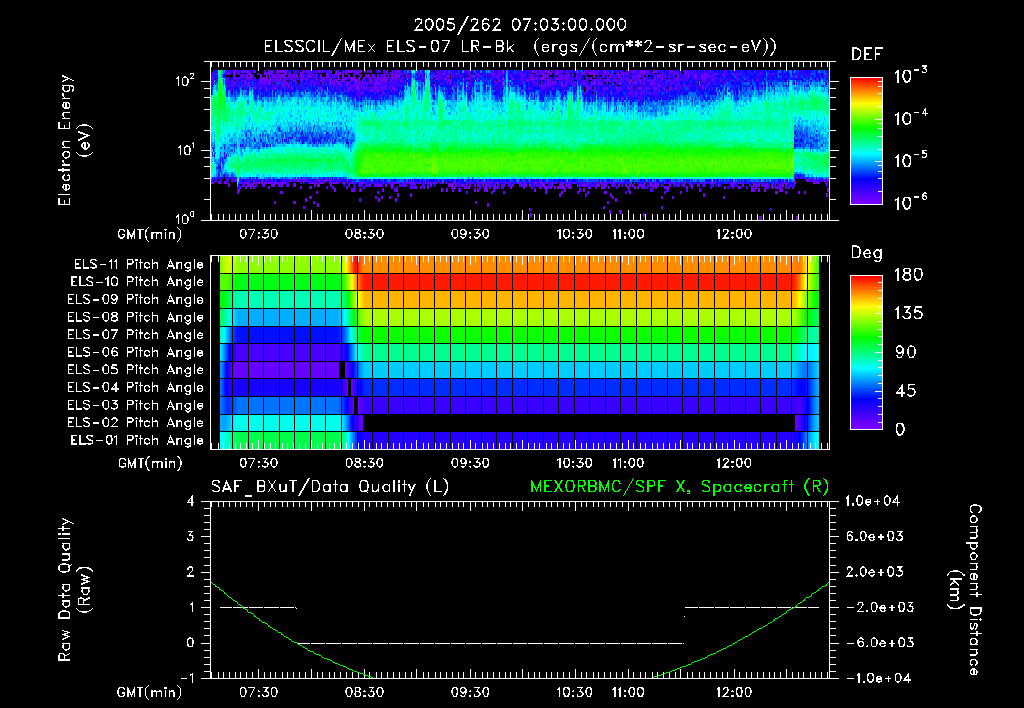Viewport: 1024px width, 708px height.
Task: Click the 10^-3 DEF scale value
Action: [x=910, y=76]
